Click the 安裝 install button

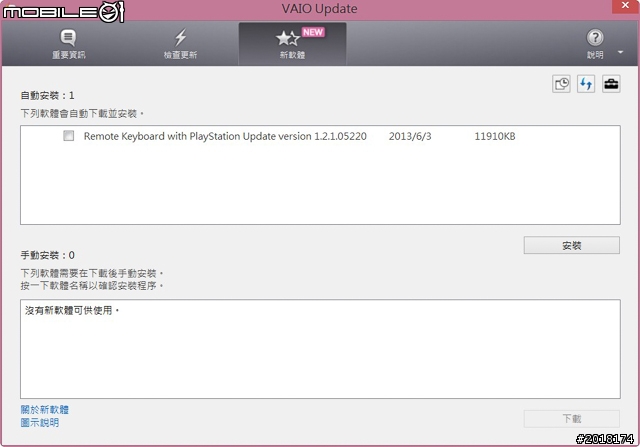pos(571,245)
